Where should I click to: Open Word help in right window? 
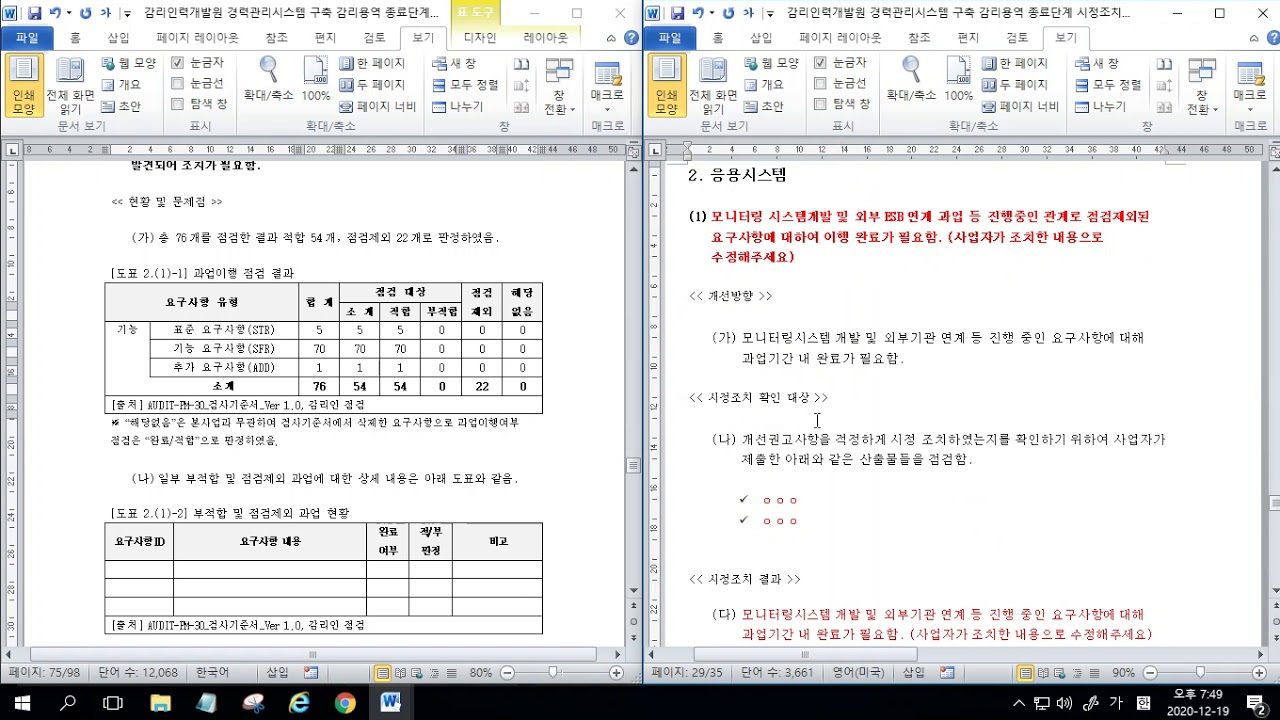tap(1272, 37)
